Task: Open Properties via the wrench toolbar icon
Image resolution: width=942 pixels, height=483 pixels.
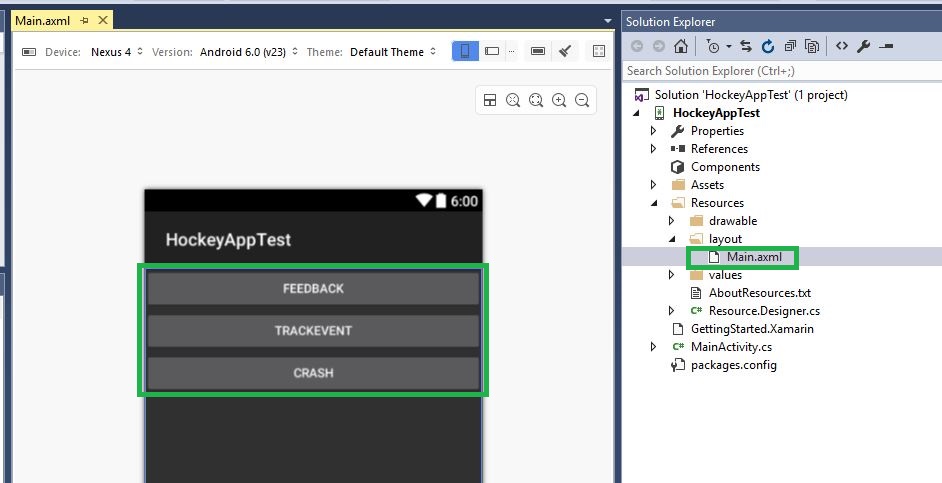Action: point(864,46)
